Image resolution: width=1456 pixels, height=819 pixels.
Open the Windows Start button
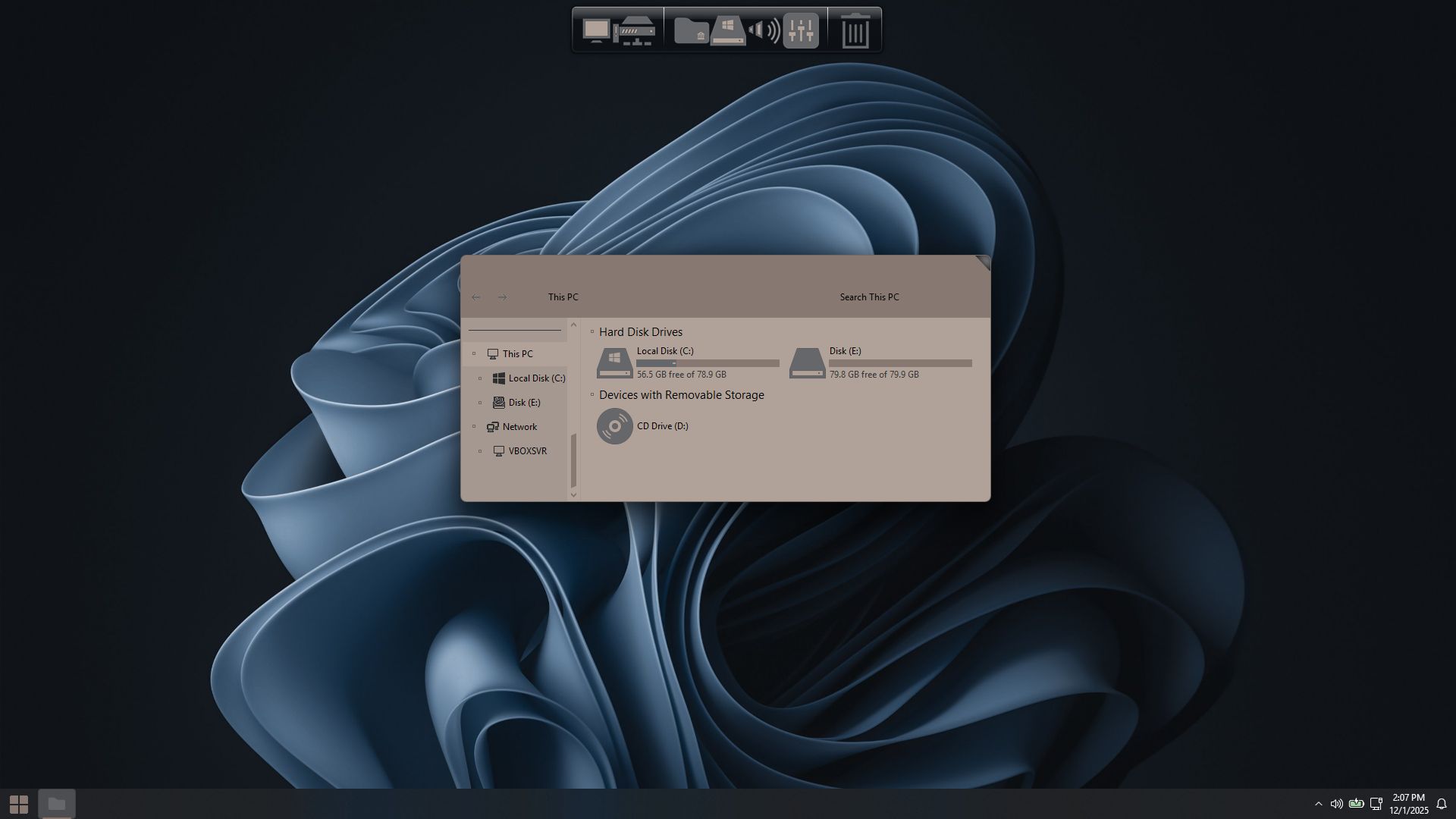19,804
